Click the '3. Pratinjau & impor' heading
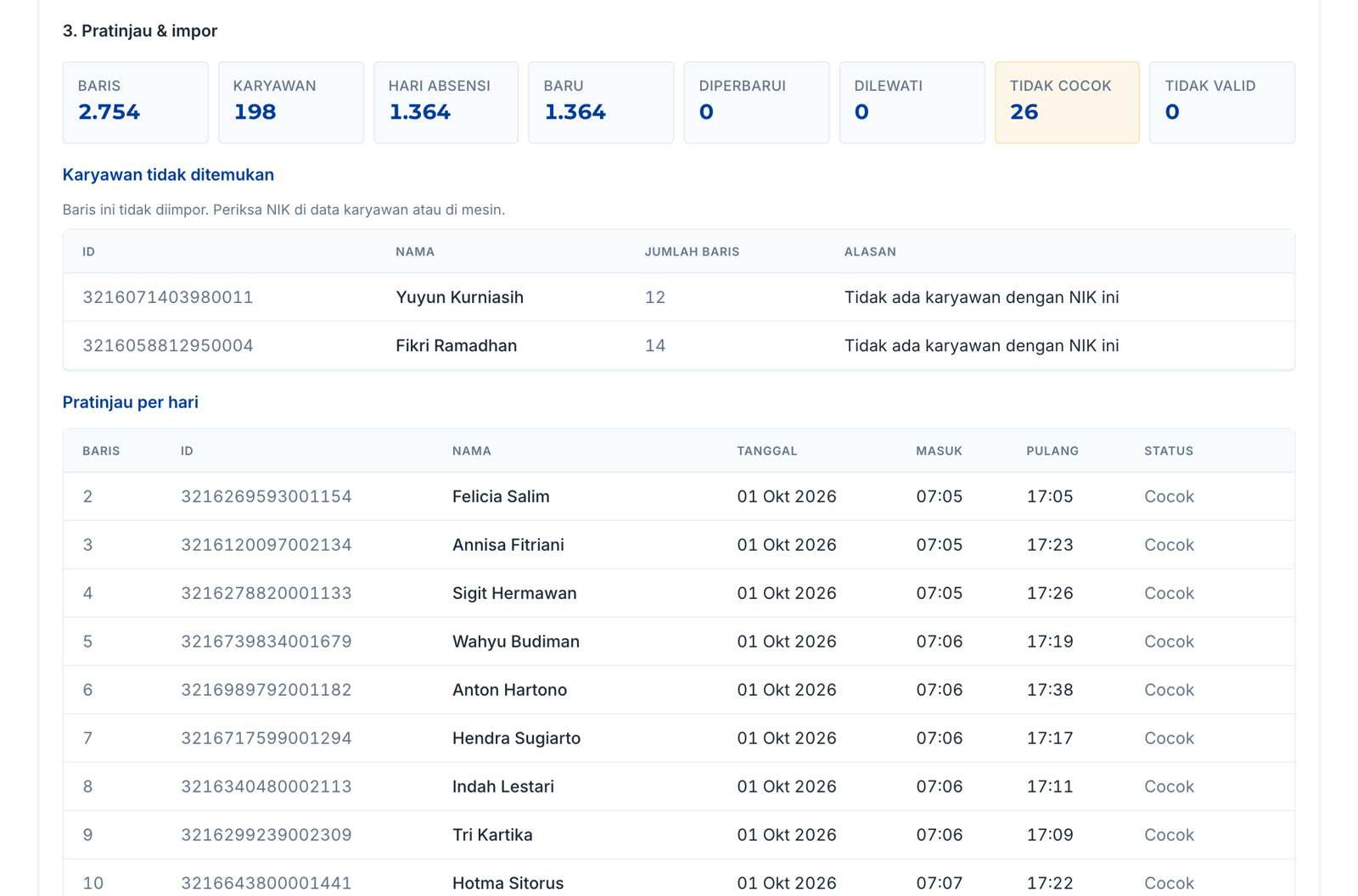This screenshot has width=1358, height=896. point(140,31)
